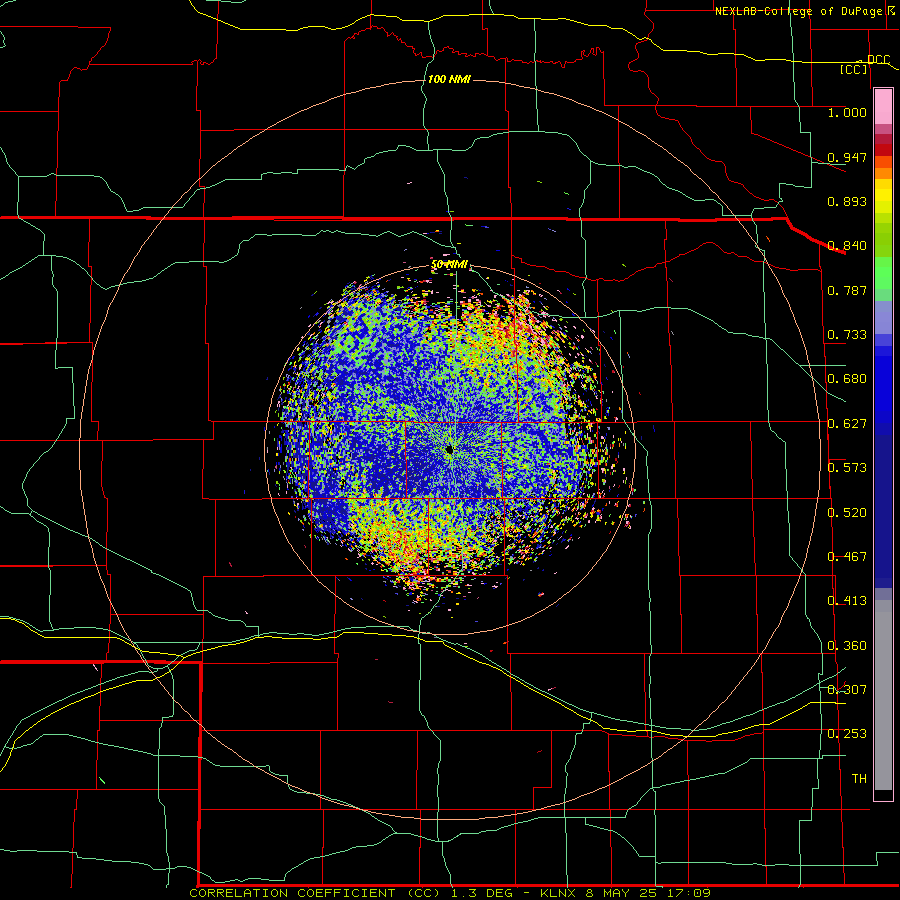Screen dimensions: 900x900
Task: Click the 0.307 scale value
Action: pyautogui.click(x=847, y=690)
